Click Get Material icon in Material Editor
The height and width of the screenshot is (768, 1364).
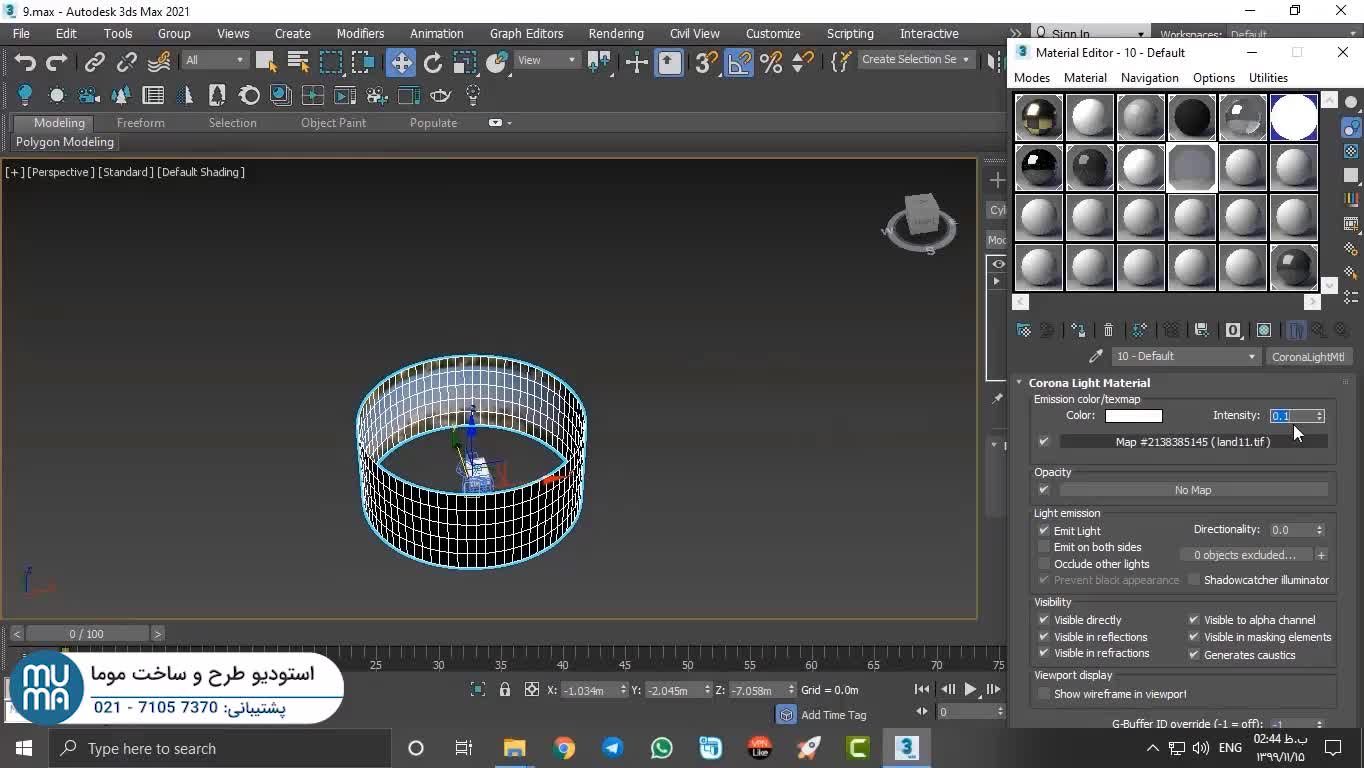click(x=1024, y=330)
